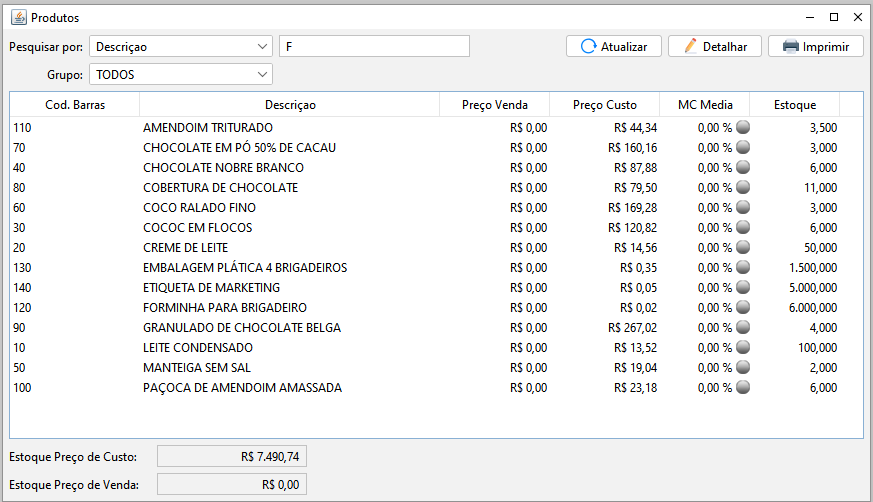Open the Pesquisar por Descriçao dropdown
This screenshot has width=873, height=502.
[180, 46]
